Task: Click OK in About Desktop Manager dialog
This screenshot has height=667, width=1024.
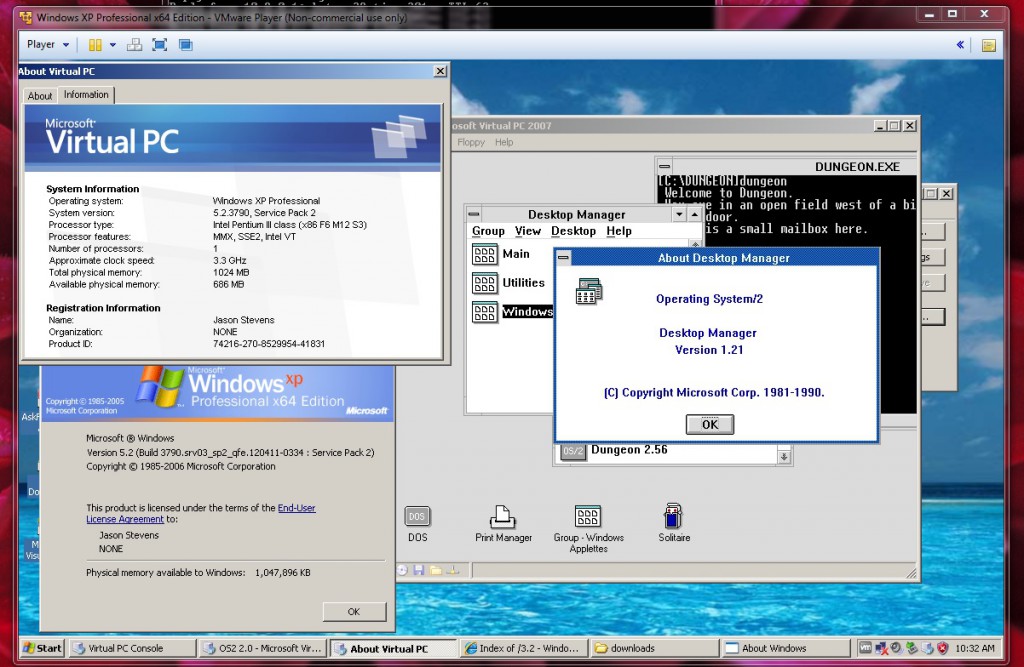Action: pyautogui.click(x=709, y=424)
